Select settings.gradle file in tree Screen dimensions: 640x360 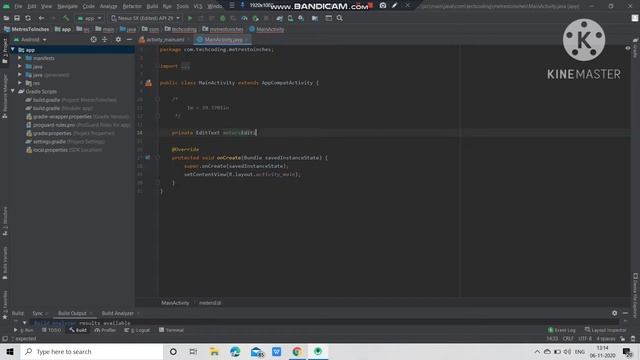point(64,141)
